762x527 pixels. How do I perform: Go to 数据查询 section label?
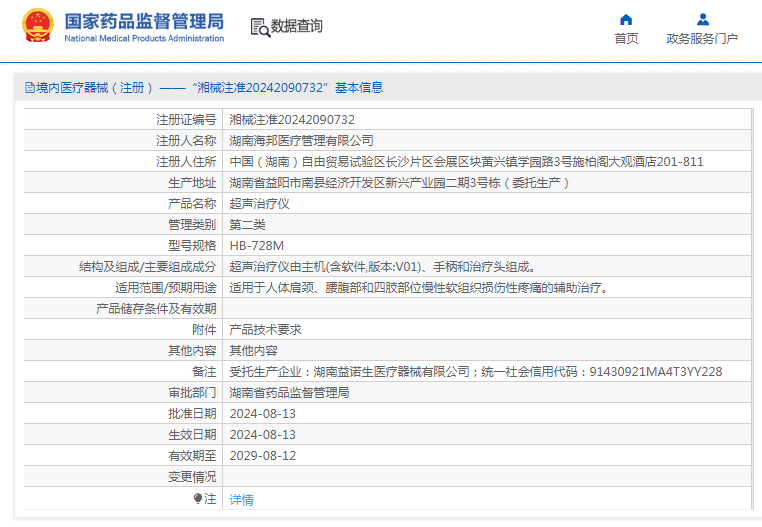[297, 27]
